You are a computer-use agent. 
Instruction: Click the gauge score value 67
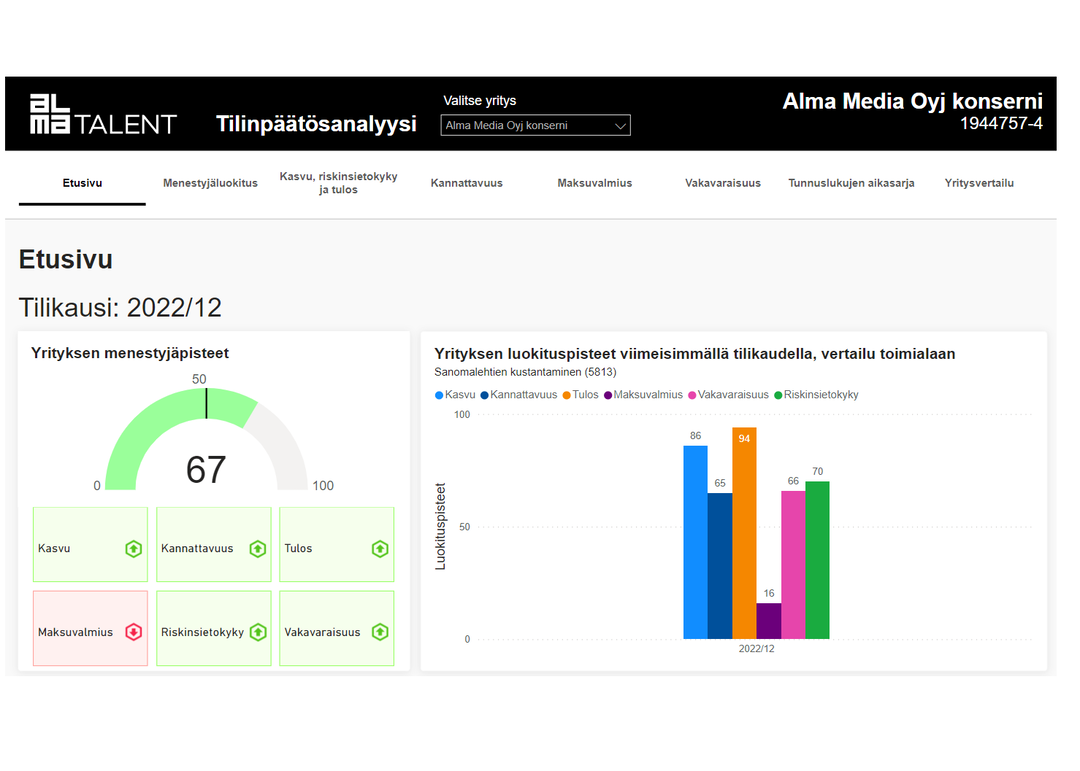(x=205, y=470)
